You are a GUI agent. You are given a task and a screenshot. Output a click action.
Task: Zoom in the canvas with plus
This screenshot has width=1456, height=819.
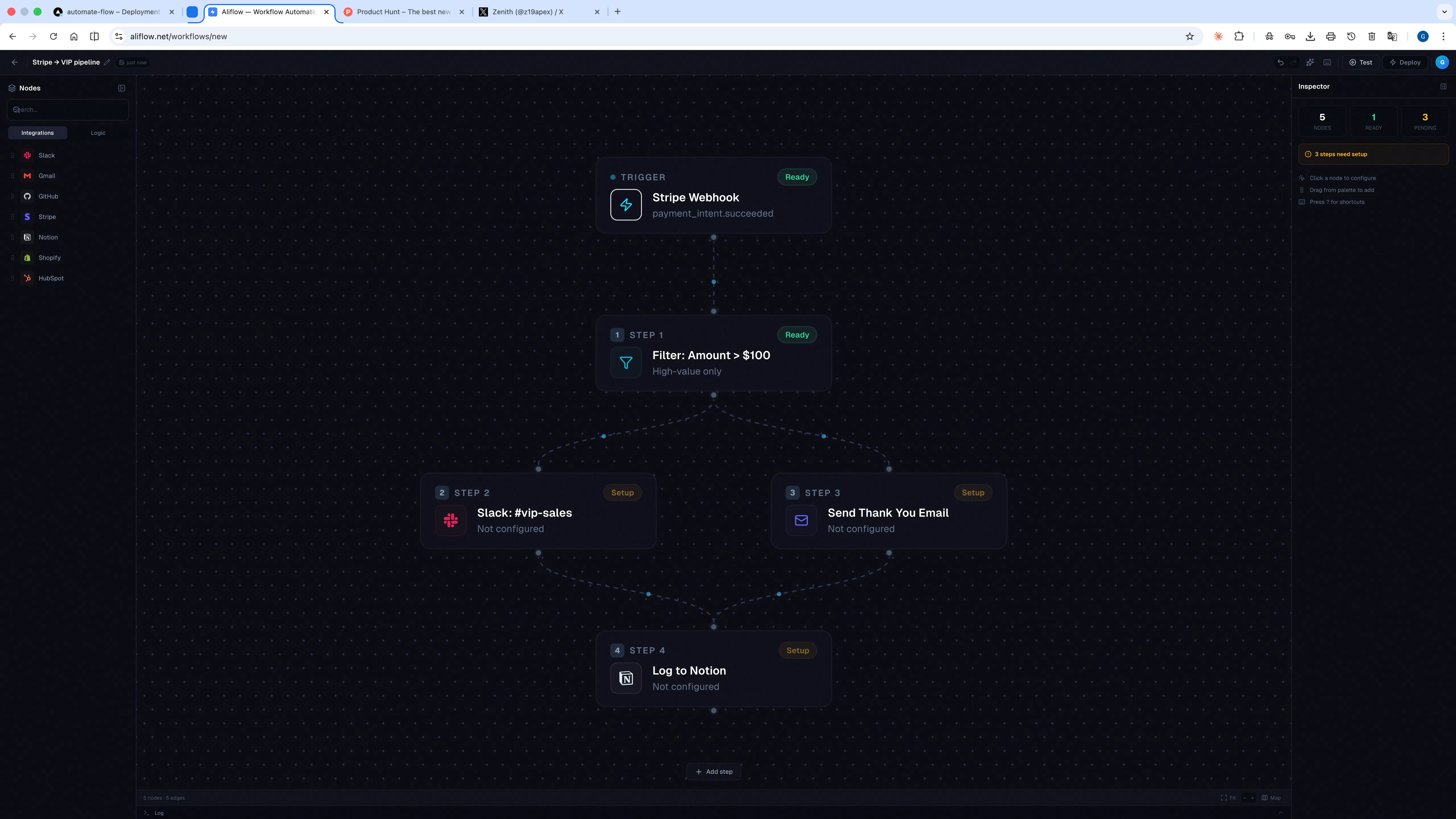click(x=1252, y=798)
